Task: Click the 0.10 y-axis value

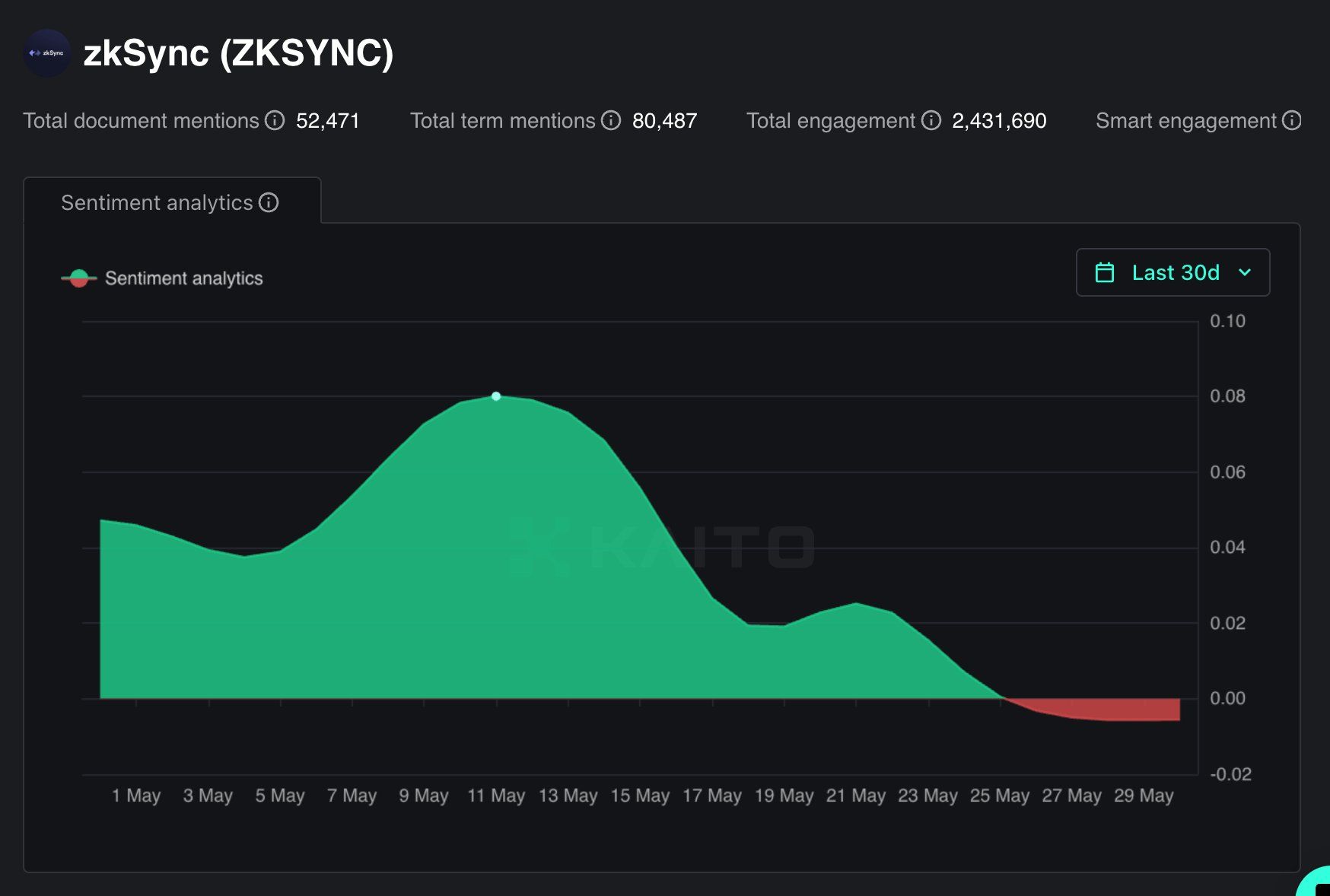Action: (1228, 321)
